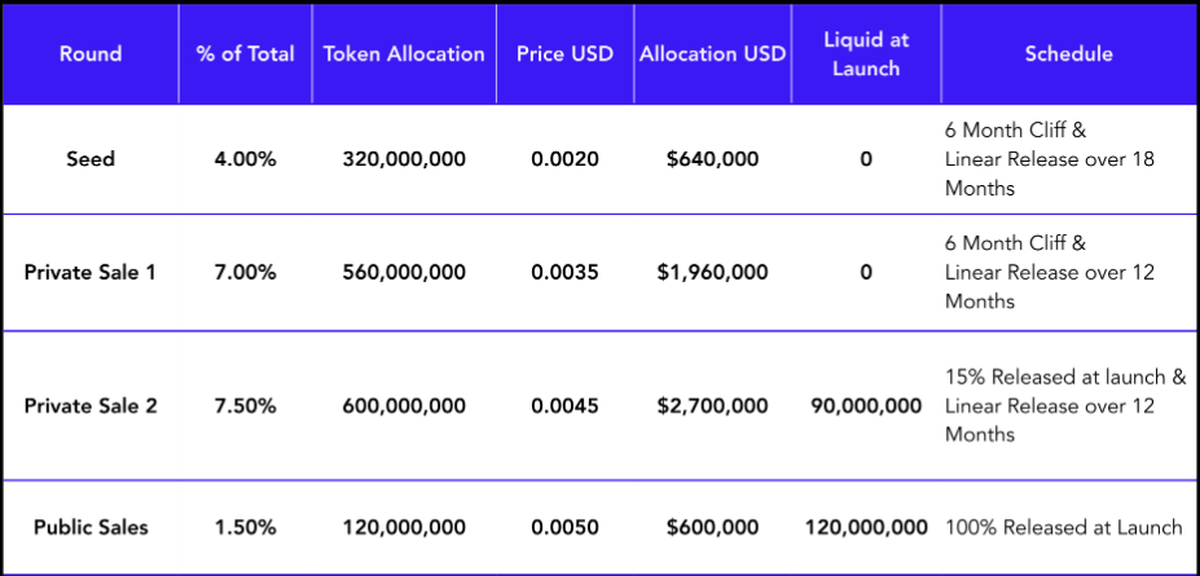Image resolution: width=1200 pixels, height=576 pixels.
Task: Select the 0.0020 seed price cell
Action: 565,158
